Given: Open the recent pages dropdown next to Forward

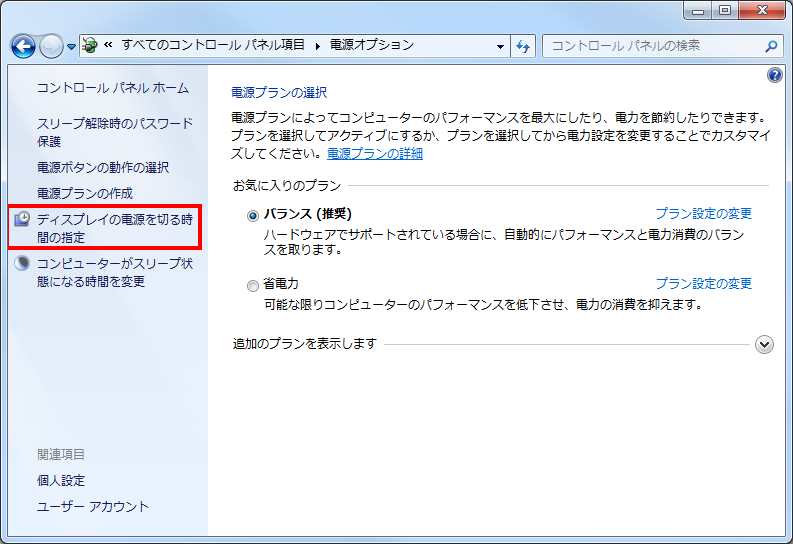Looking at the screenshot, I should (x=71, y=47).
